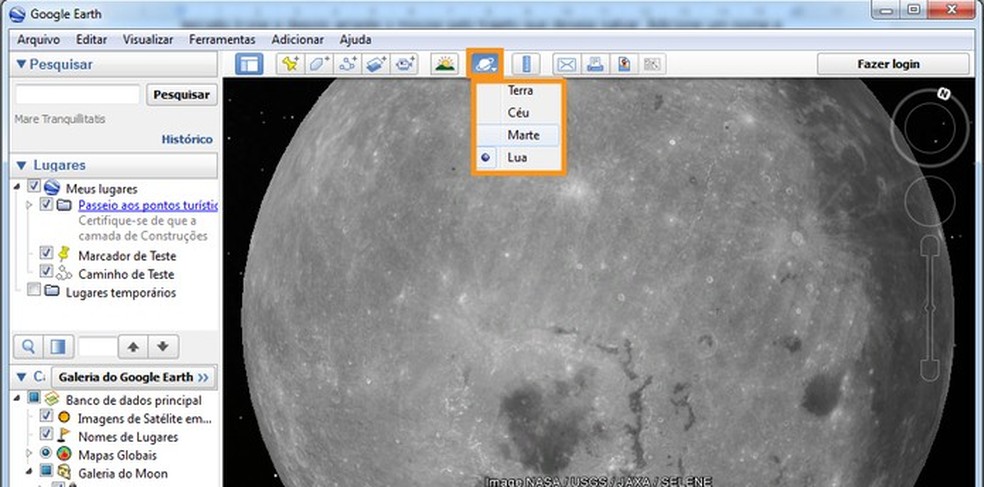Choose Lua in the planet menu

519,158
